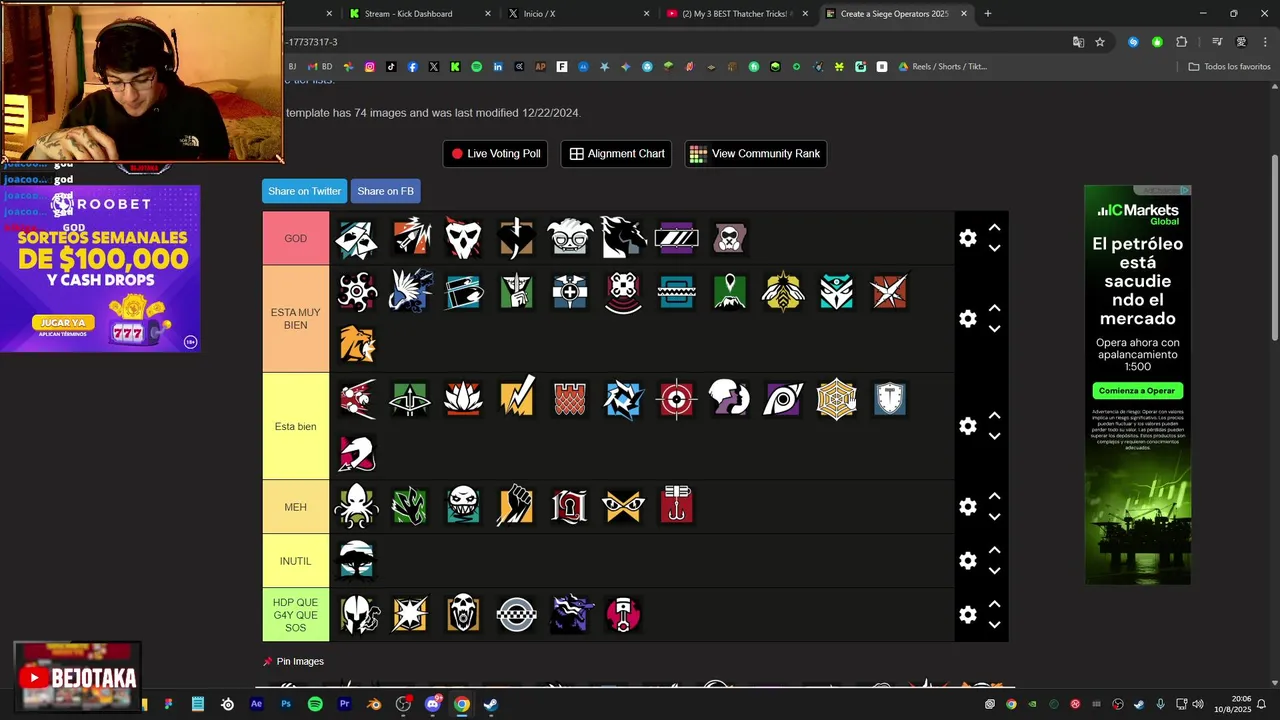Open Photoshop from the taskbar
The height and width of the screenshot is (720, 1280).
point(286,704)
